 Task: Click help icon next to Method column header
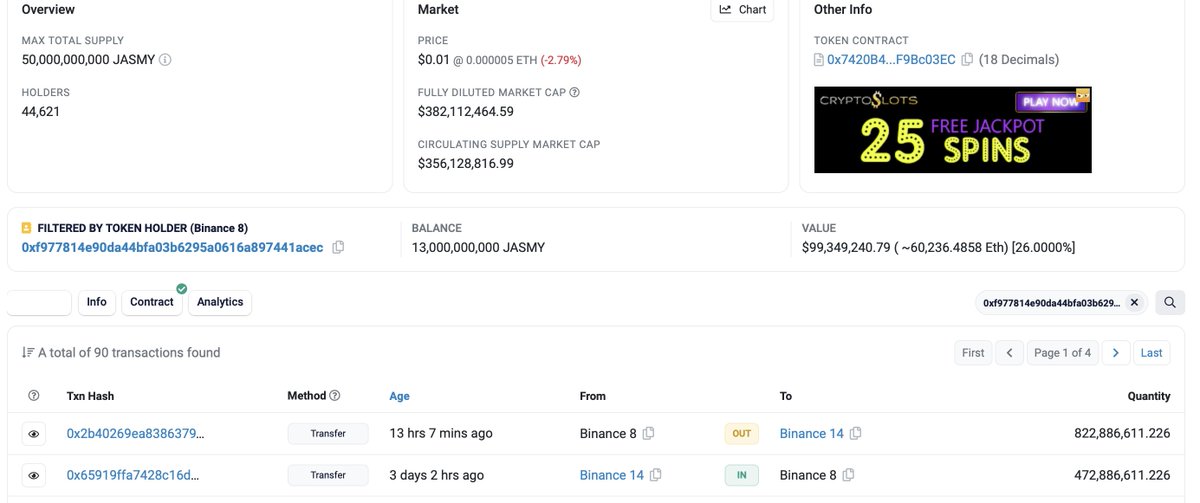pyautogui.click(x=335, y=396)
